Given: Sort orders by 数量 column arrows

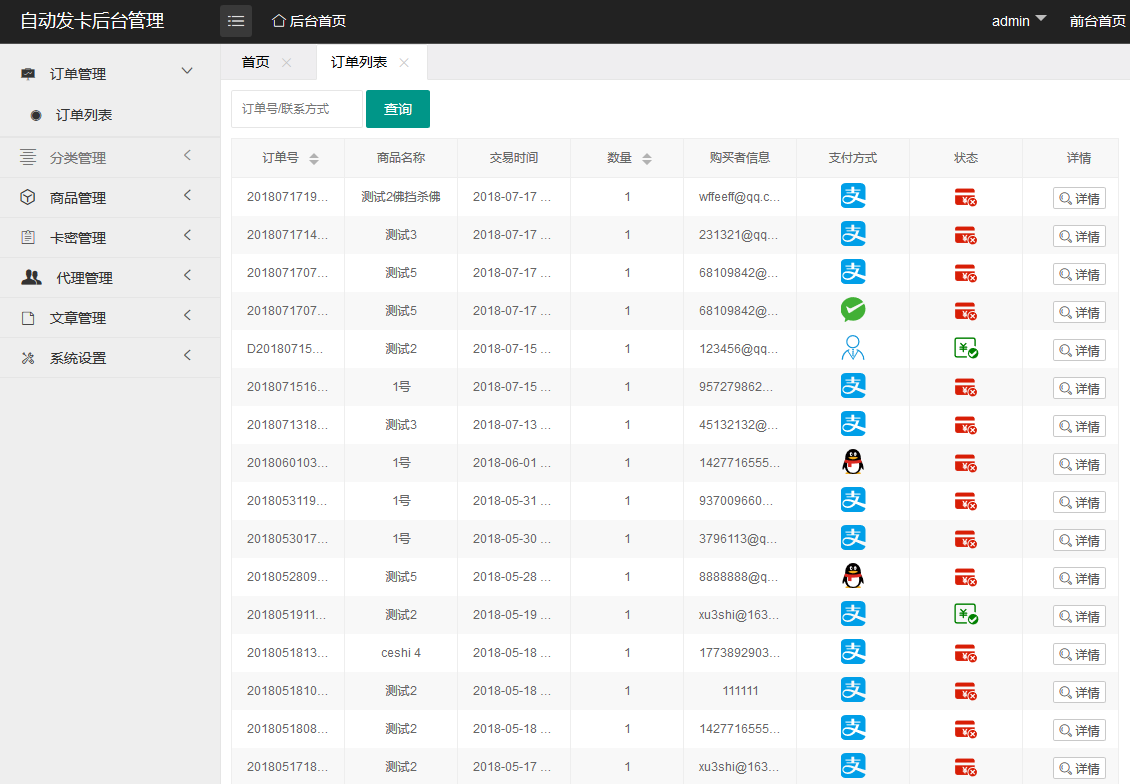Looking at the screenshot, I should click(647, 158).
